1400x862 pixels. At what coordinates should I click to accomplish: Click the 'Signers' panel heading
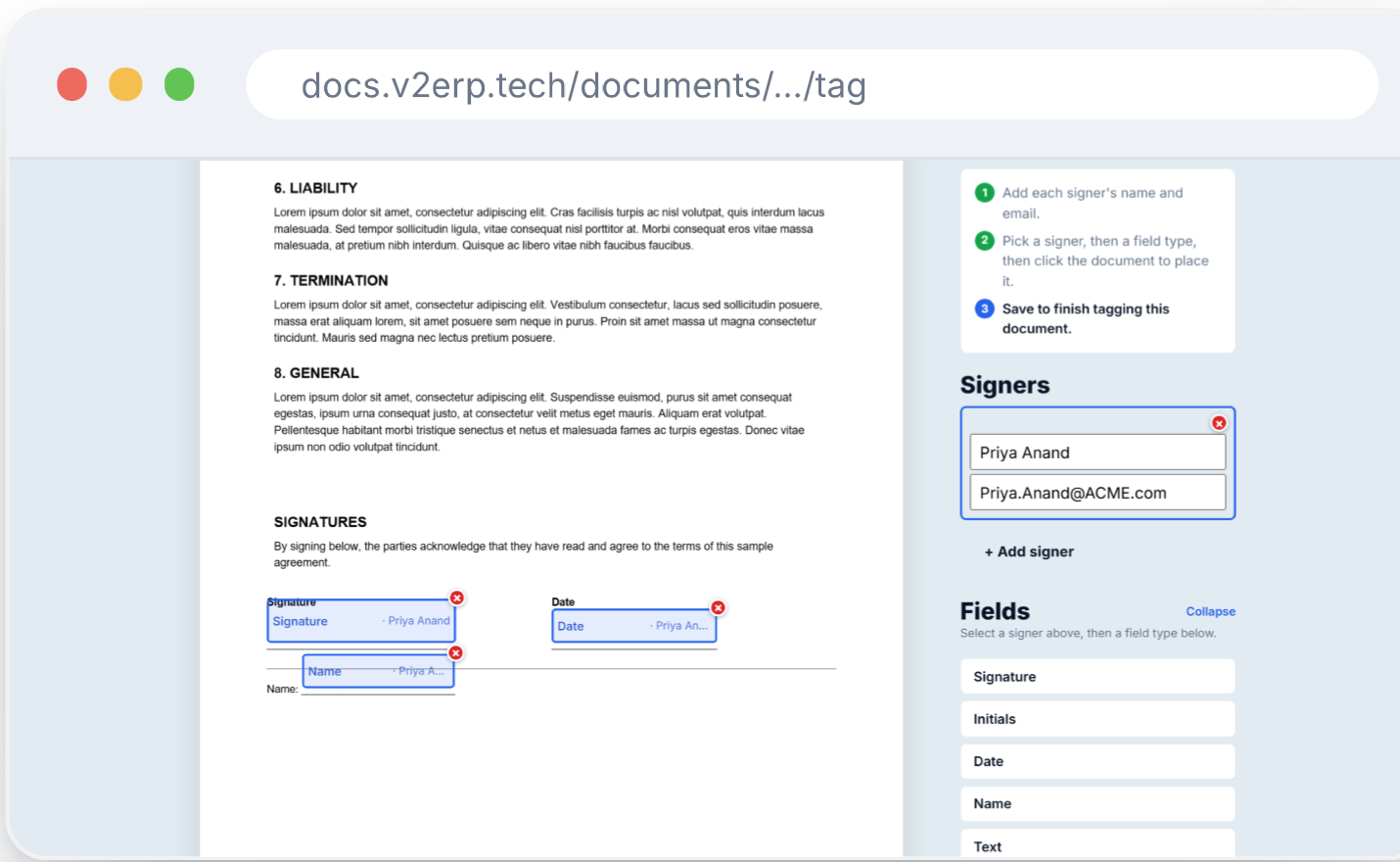(1004, 385)
